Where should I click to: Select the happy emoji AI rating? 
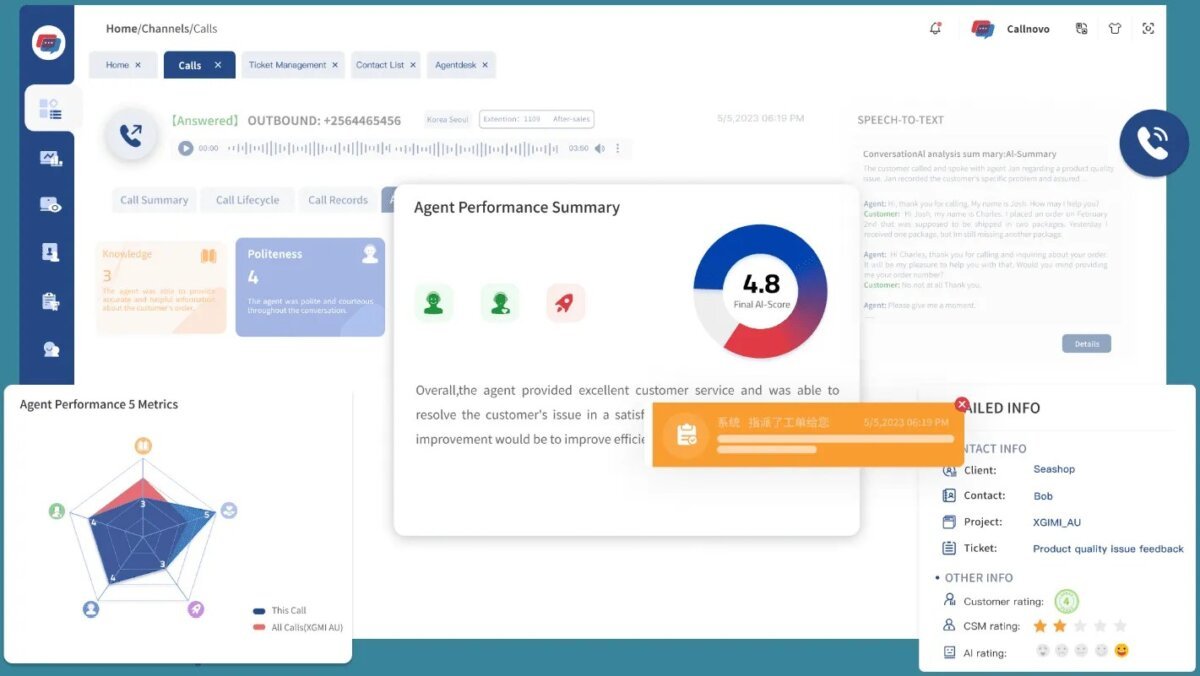point(1121,651)
